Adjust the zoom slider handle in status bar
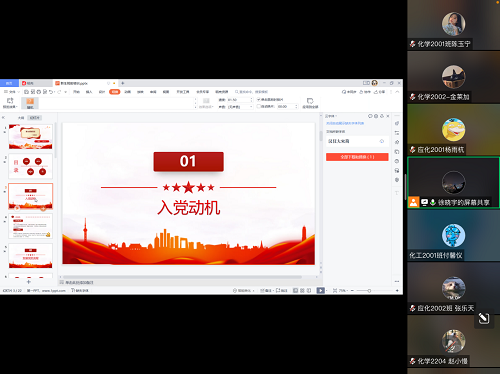This screenshot has width=500, height=374. coord(369,291)
